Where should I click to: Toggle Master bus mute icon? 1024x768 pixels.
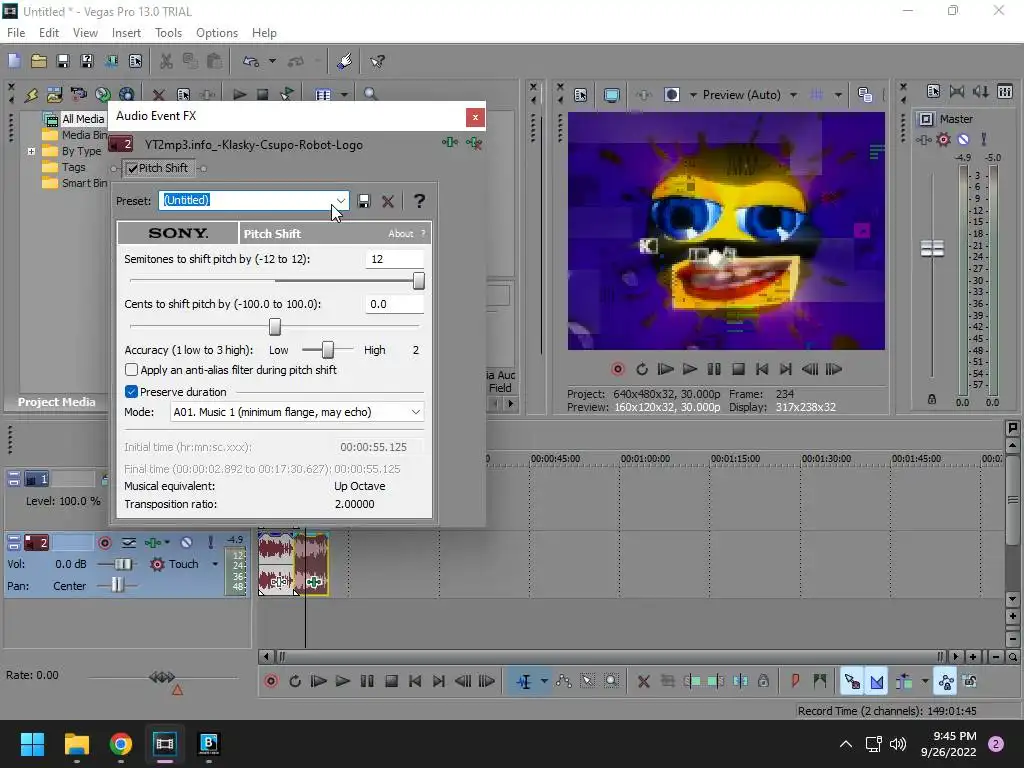(963, 139)
